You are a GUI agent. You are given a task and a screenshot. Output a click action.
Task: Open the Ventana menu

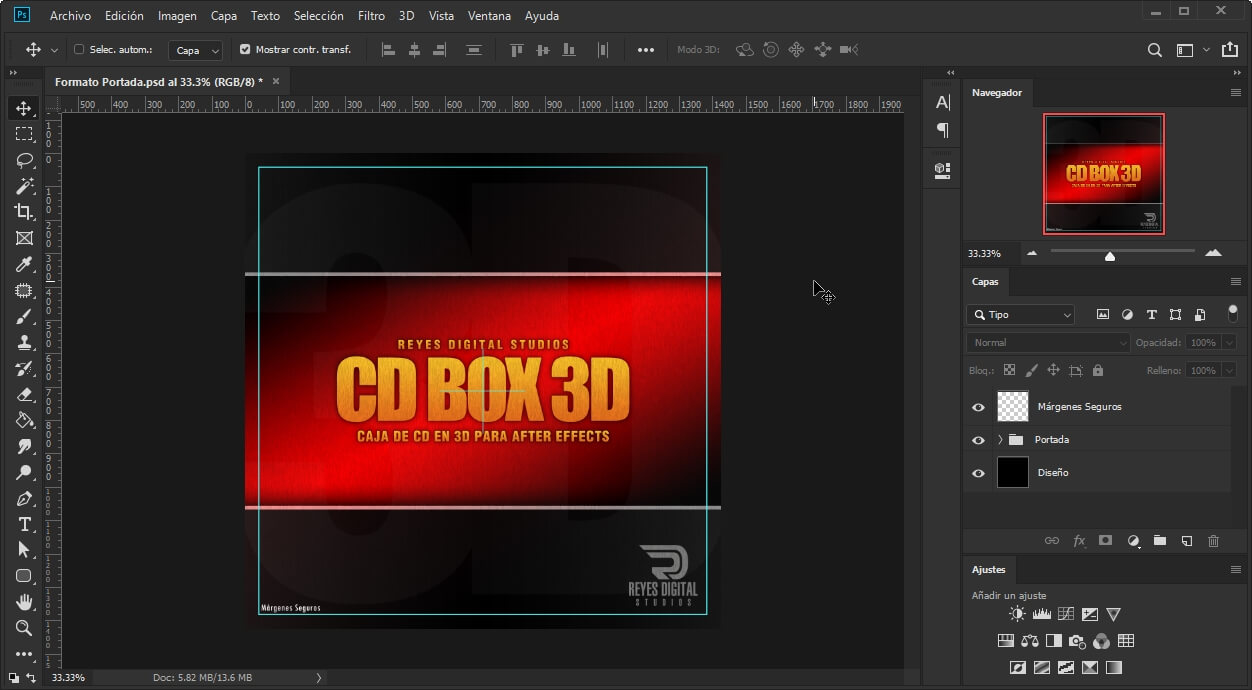pos(489,16)
